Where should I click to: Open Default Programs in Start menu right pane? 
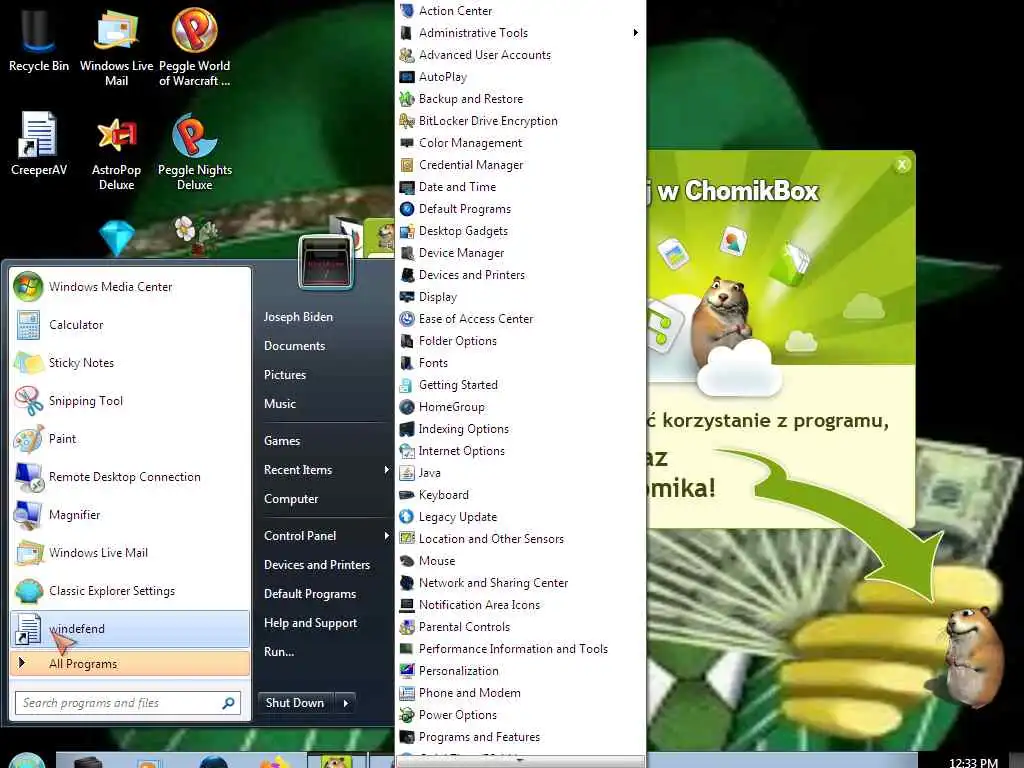point(310,594)
